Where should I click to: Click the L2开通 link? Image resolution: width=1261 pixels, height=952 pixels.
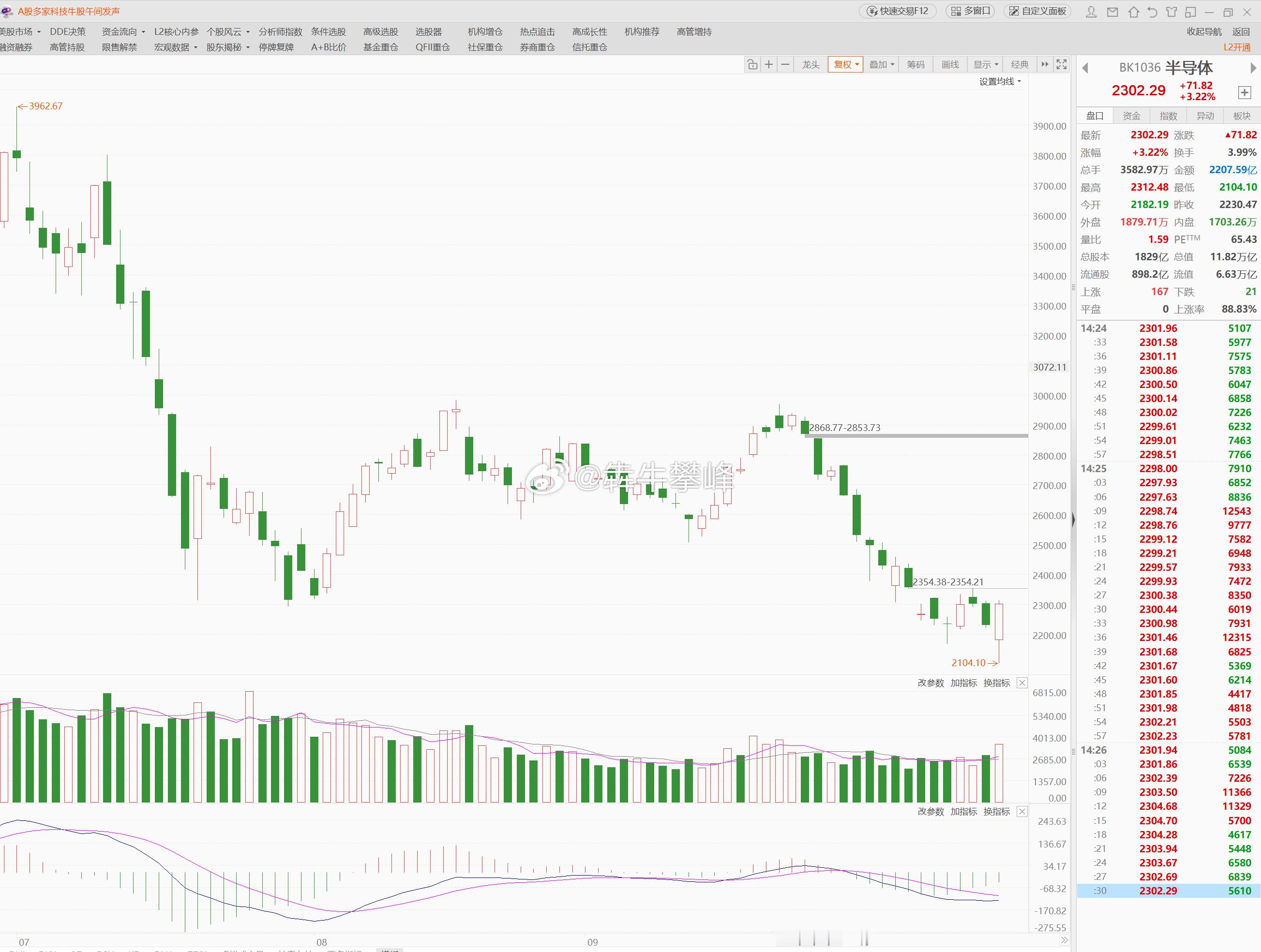pyautogui.click(x=1237, y=47)
